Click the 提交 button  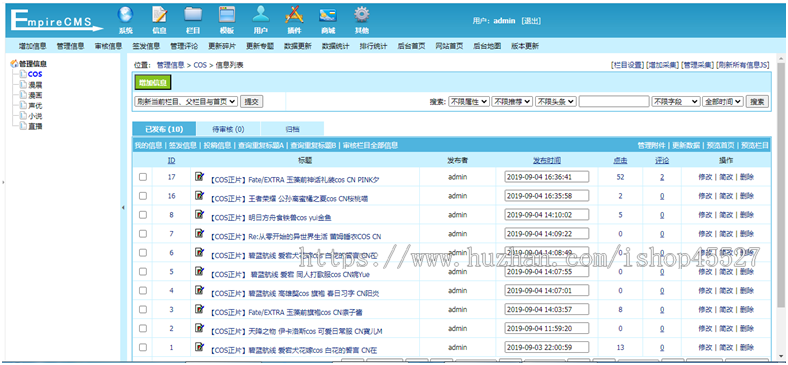(x=251, y=101)
